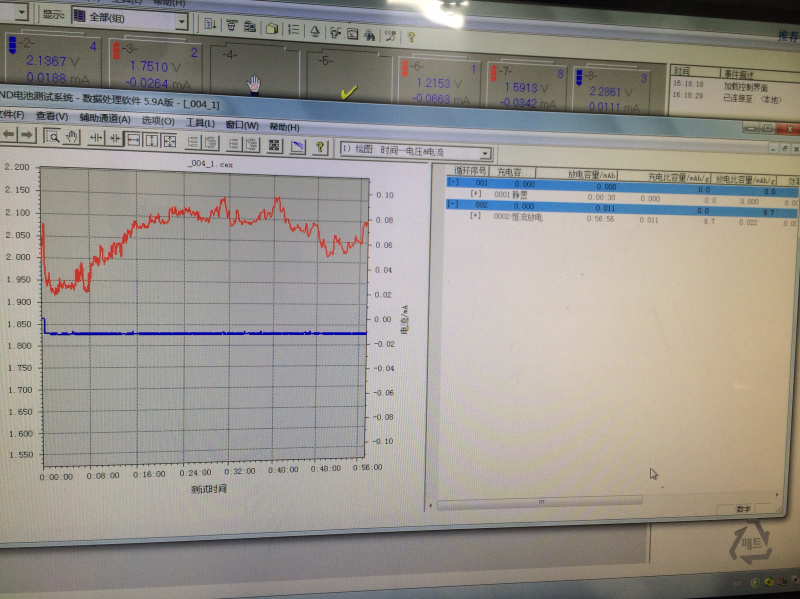
Task: Click the back arrow in data toolbar
Action: click(x=9, y=134)
